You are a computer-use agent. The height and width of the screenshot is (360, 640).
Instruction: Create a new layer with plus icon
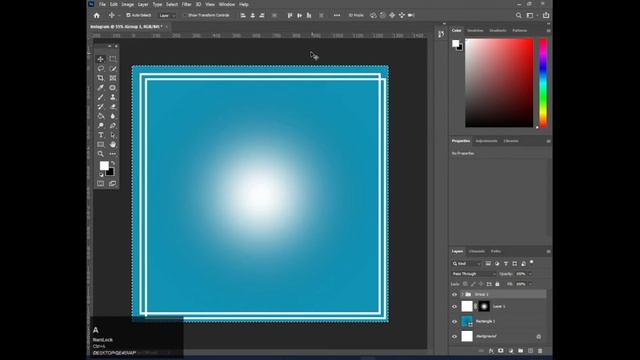click(x=530, y=351)
